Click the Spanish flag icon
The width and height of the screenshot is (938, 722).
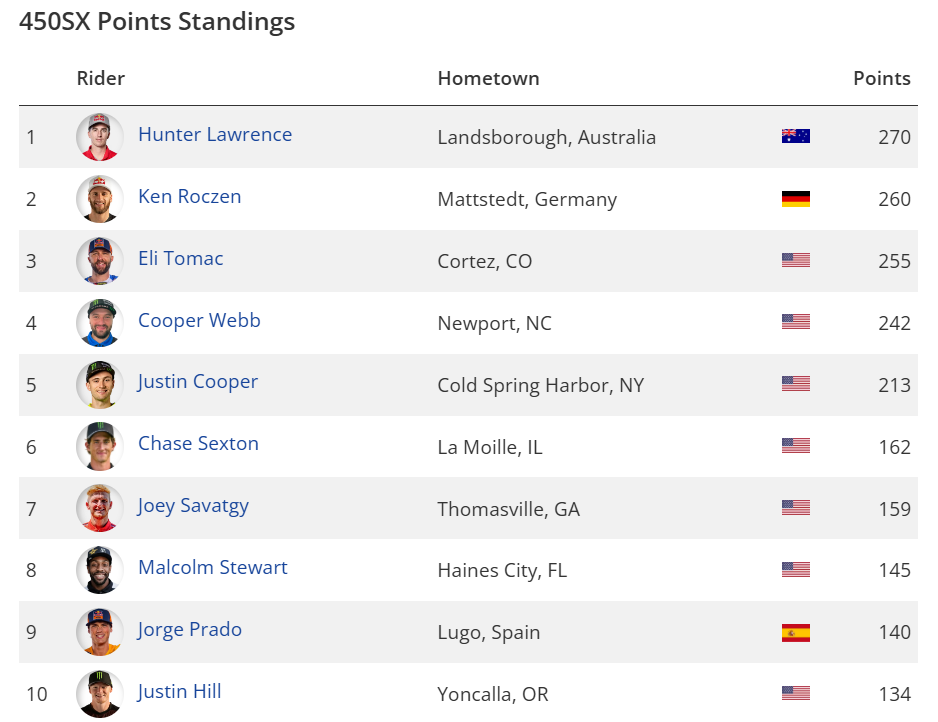pos(795,632)
